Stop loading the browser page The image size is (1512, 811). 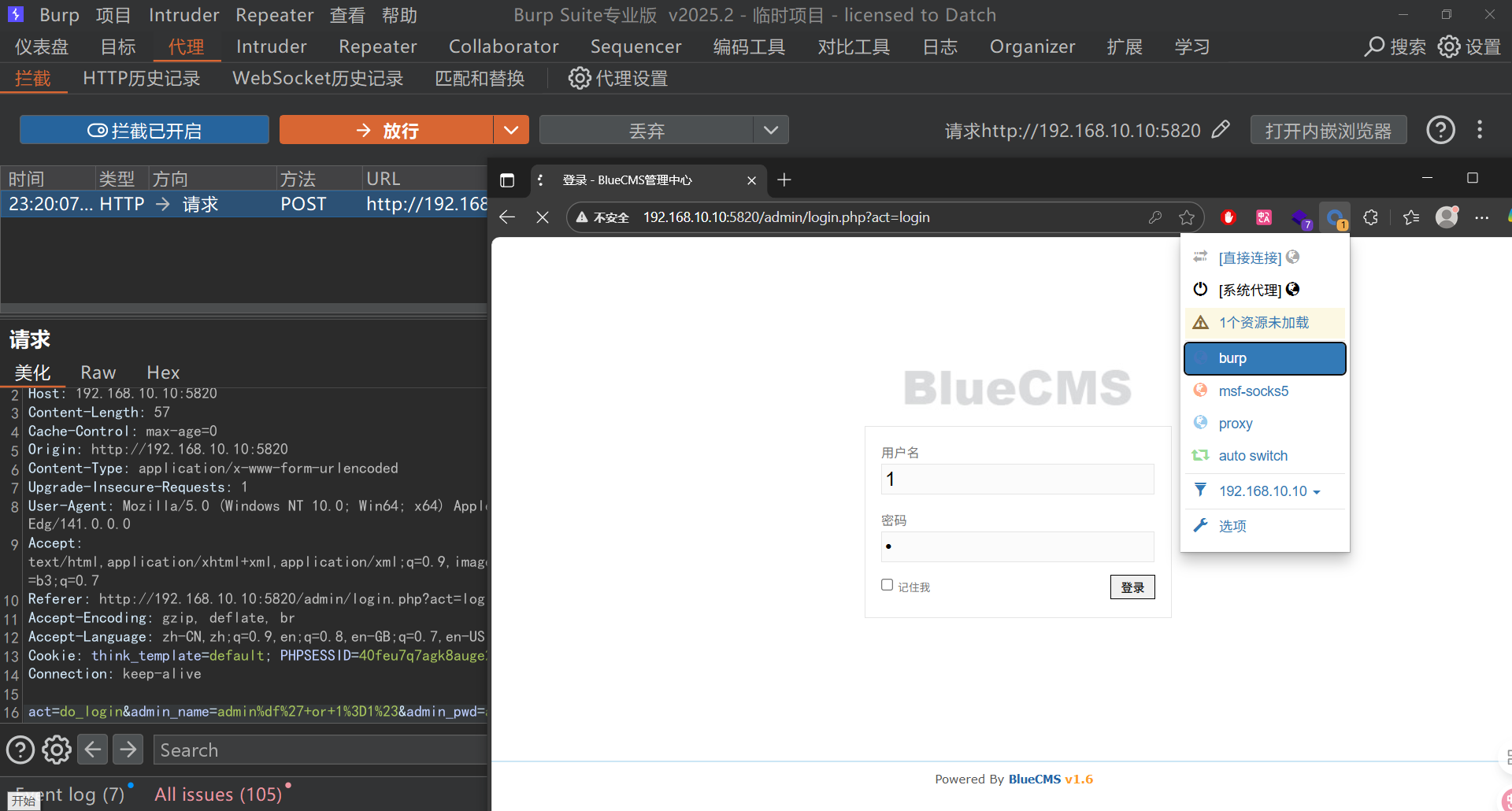tap(543, 217)
